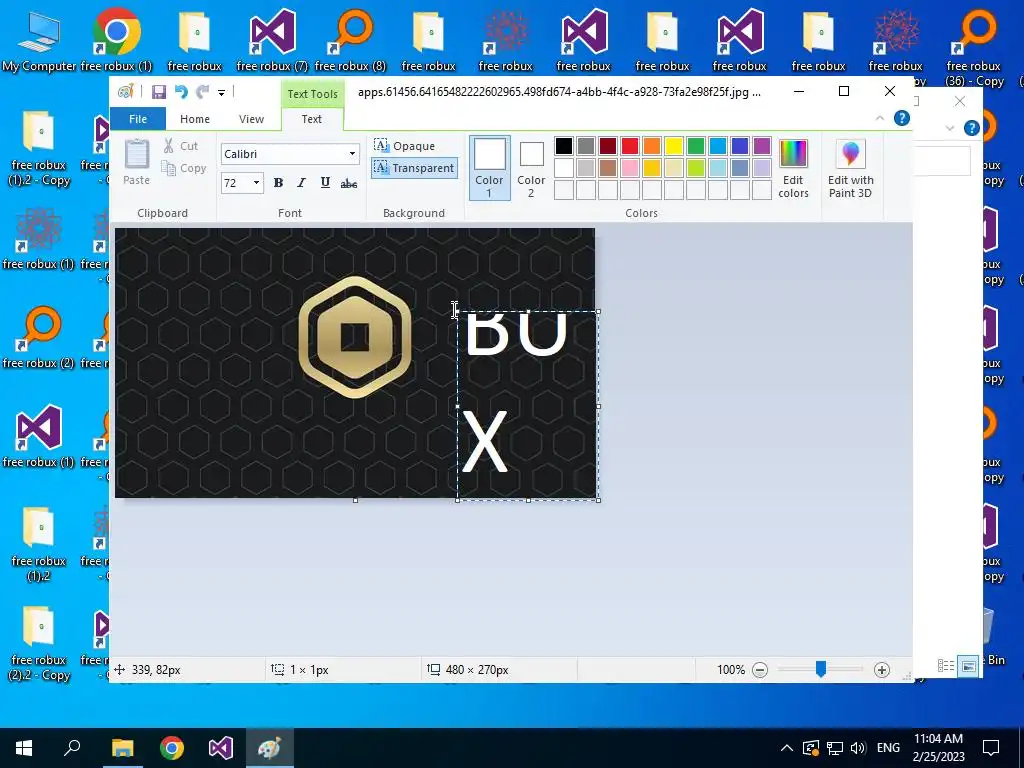
Task: Select Opaque background option
Action: tap(404, 146)
